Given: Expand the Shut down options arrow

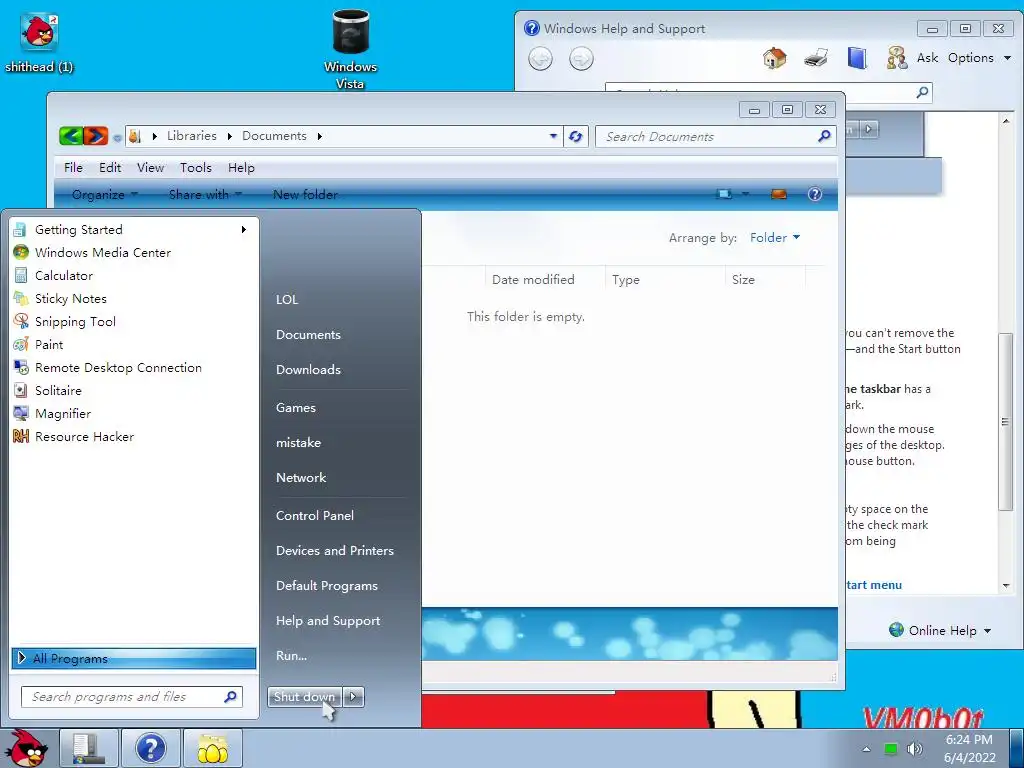Looking at the screenshot, I should [353, 697].
